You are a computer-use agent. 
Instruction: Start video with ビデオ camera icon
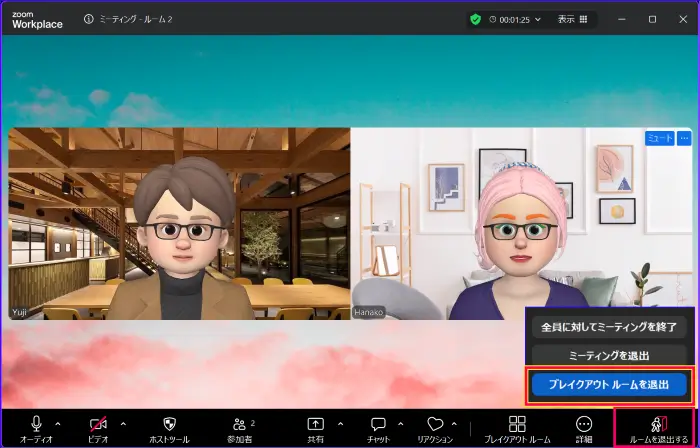coord(98,424)
